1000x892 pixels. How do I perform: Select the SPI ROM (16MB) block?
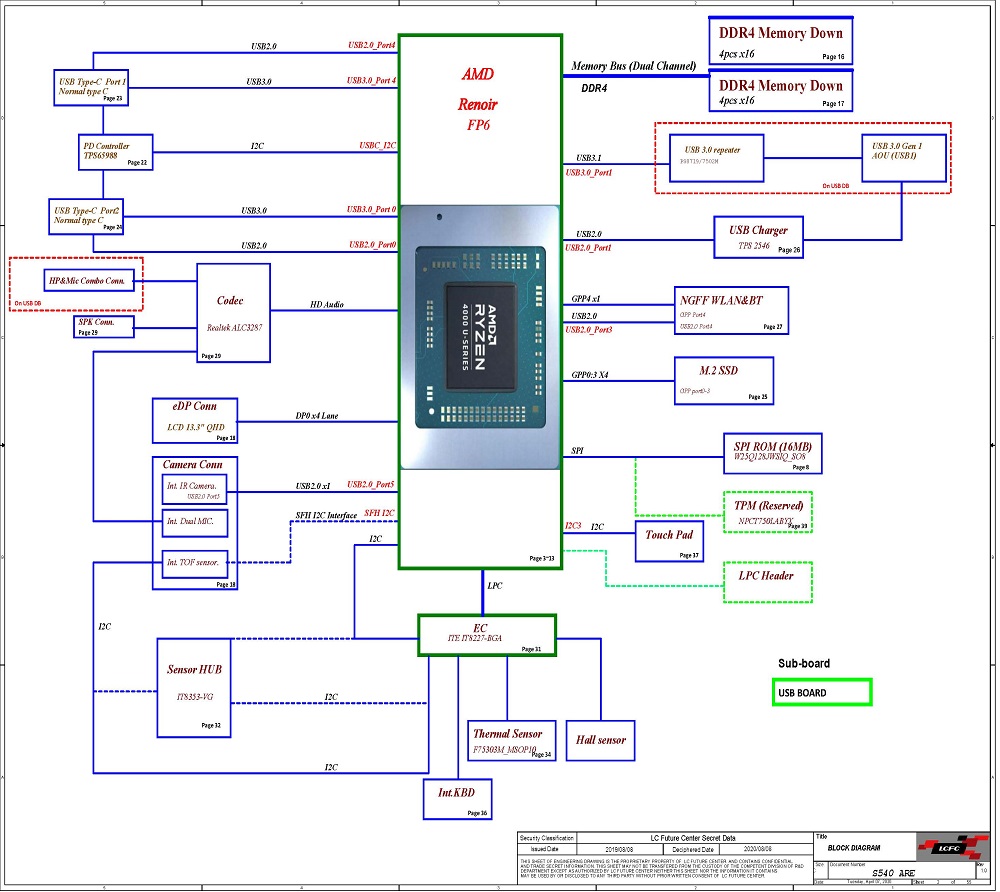click(775, 455)
